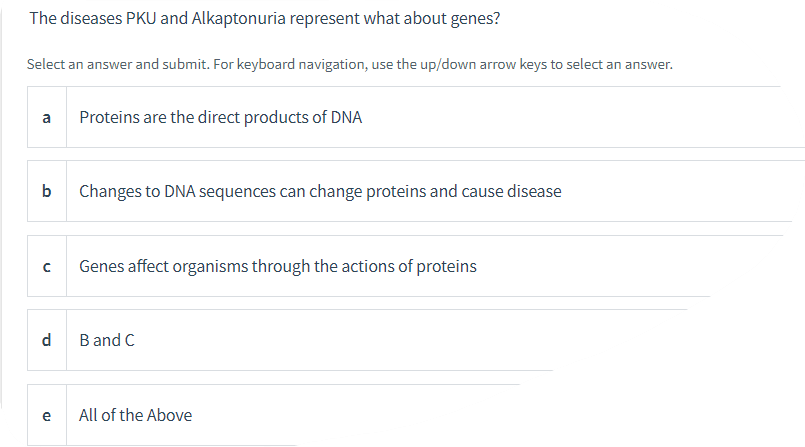This screenshot has height=447, width=805.
Task: Click the word 'genes?' ending the question
Action: [475, 19]
